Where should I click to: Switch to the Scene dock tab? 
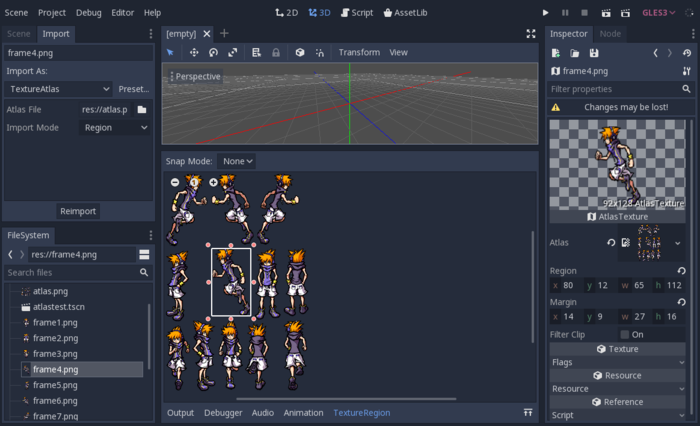tap(19, 33)
